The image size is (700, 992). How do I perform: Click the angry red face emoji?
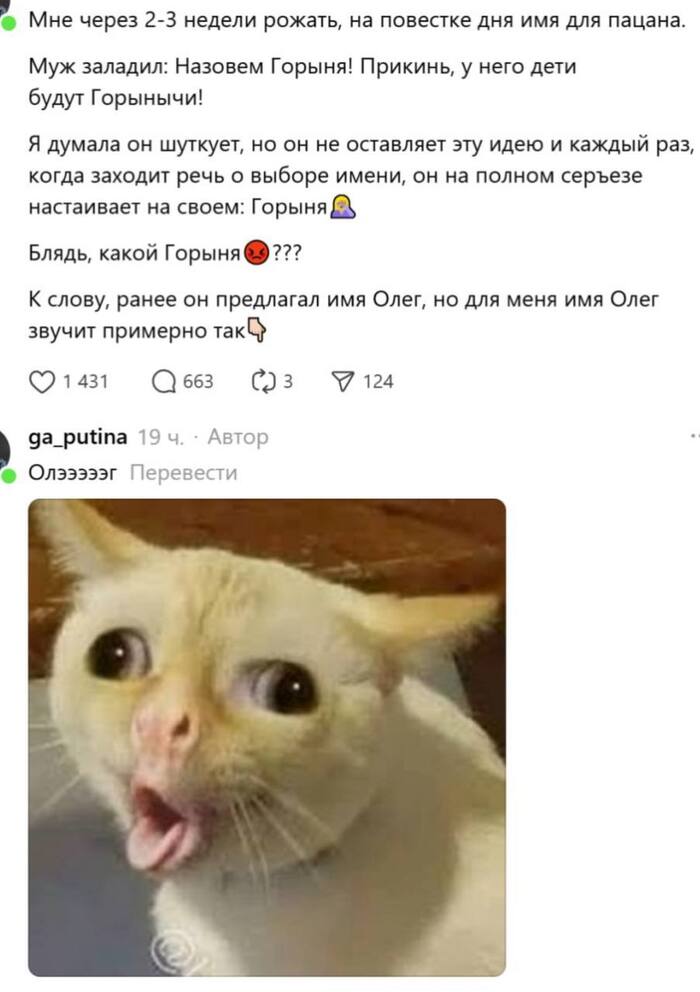[256, 253]
